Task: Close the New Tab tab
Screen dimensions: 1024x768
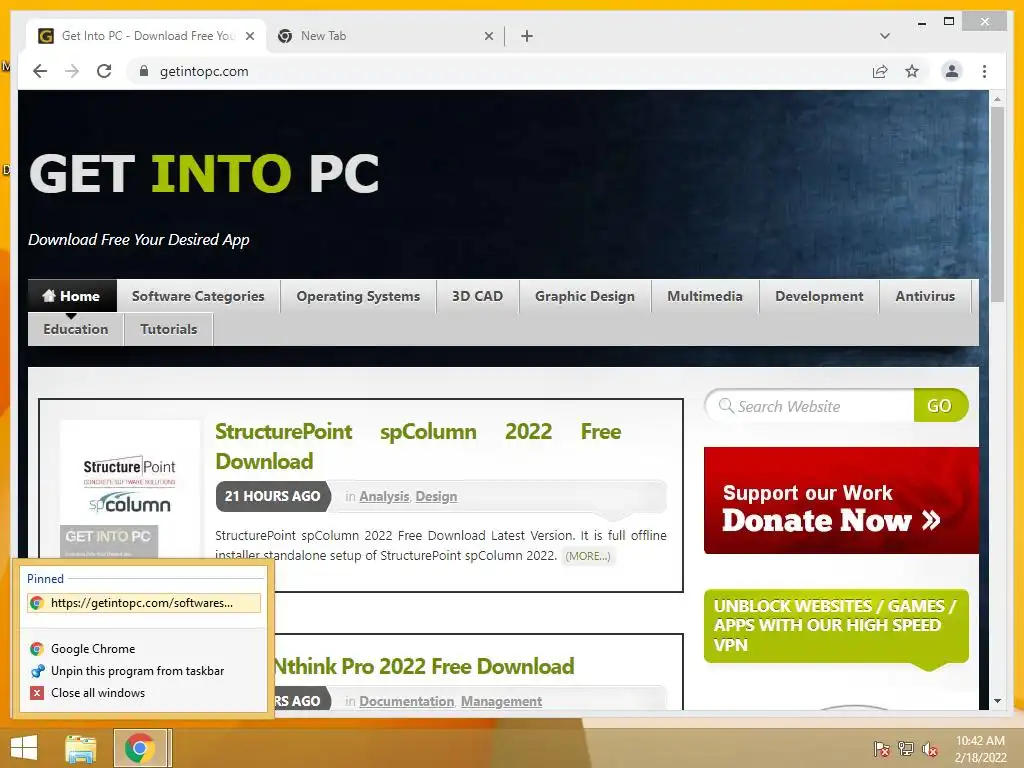Action: tap(488, 36)
